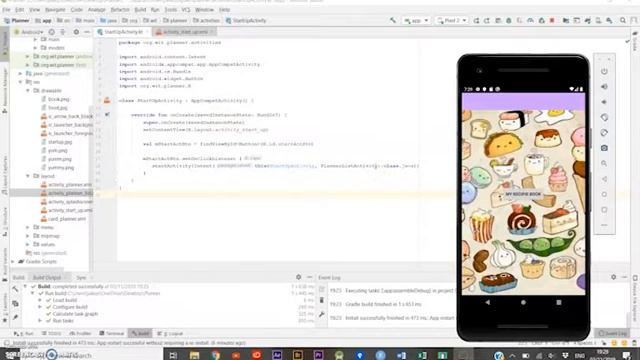Image resolution: width=640 pixels, height=360 pixels.
Task: Open the Profiler tool window button
Action: (80, 333)
